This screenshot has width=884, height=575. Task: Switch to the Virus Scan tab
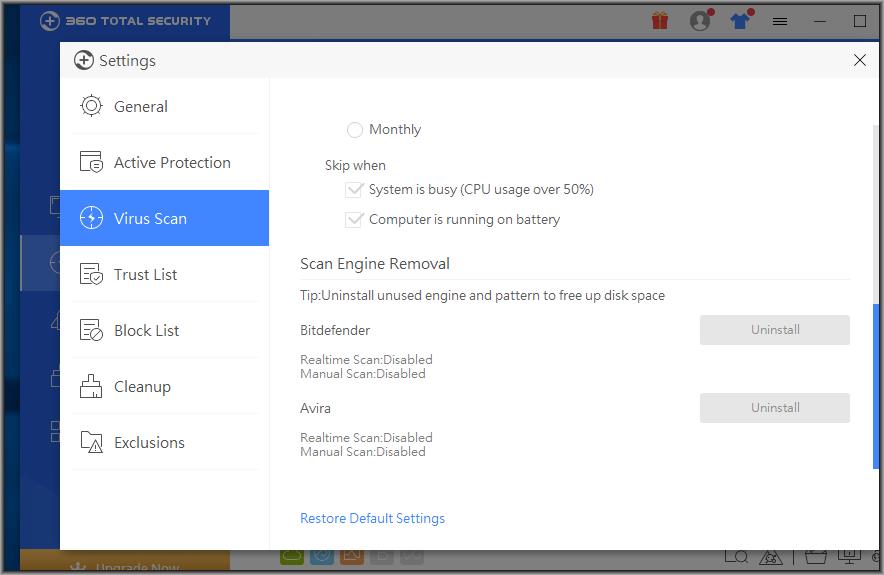pyautogui.click(x=164, y=218)
